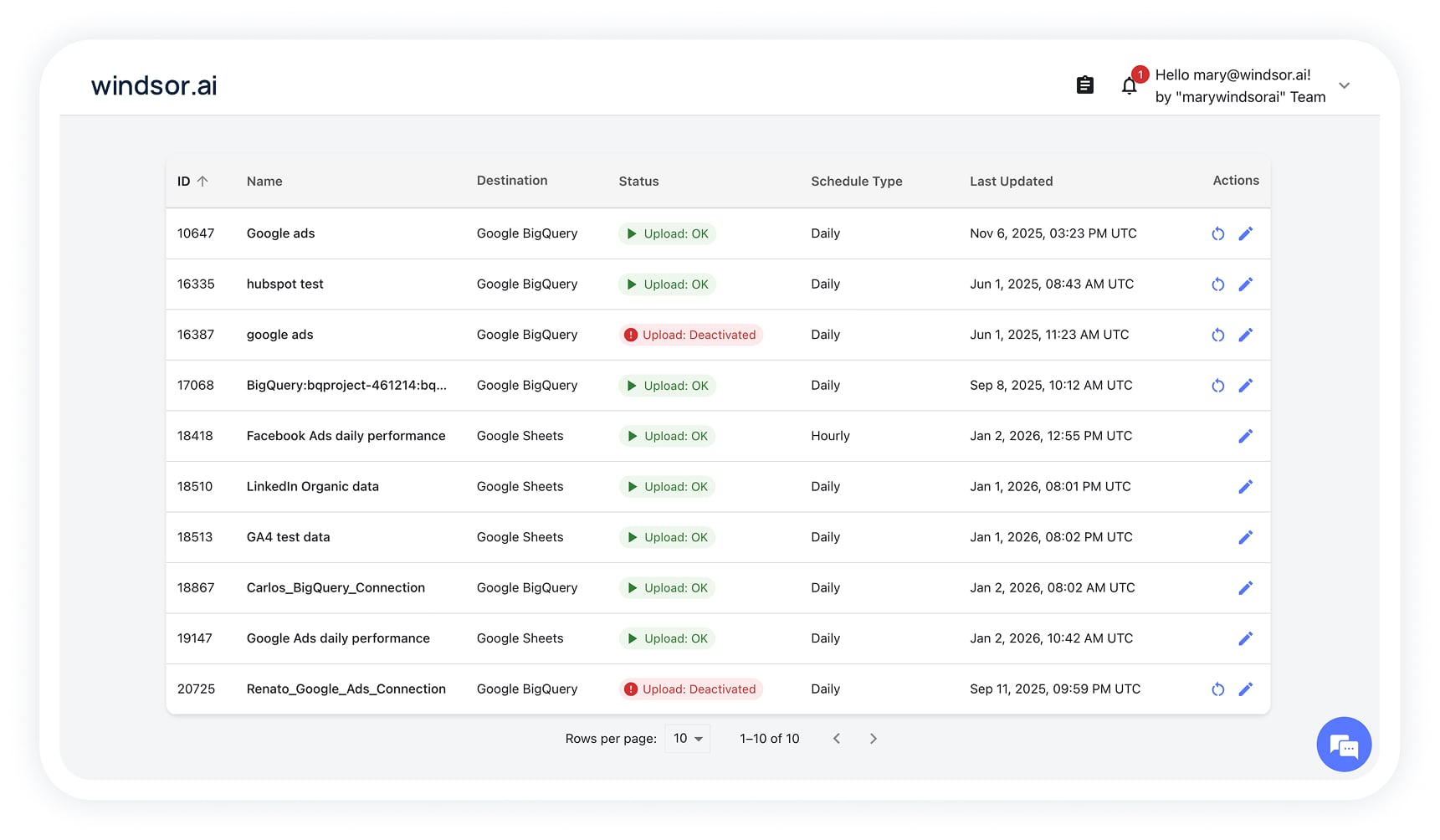Click refresh icon for task 16387
The width and height of the screenshot is (1440, 840).
pos(1217,335)
